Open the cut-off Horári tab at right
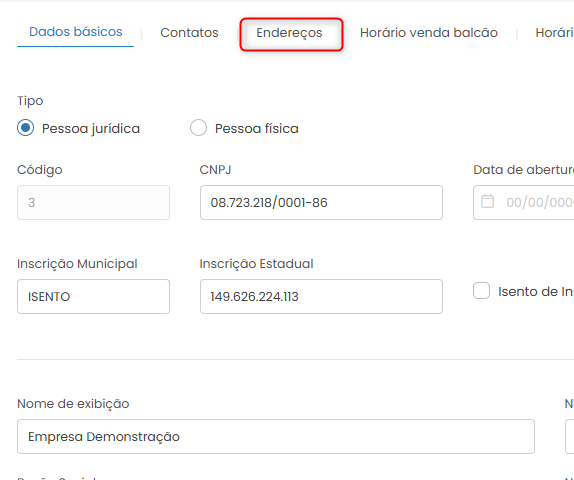574x480 pixels. pyautogui.click(x=554, y=33)
